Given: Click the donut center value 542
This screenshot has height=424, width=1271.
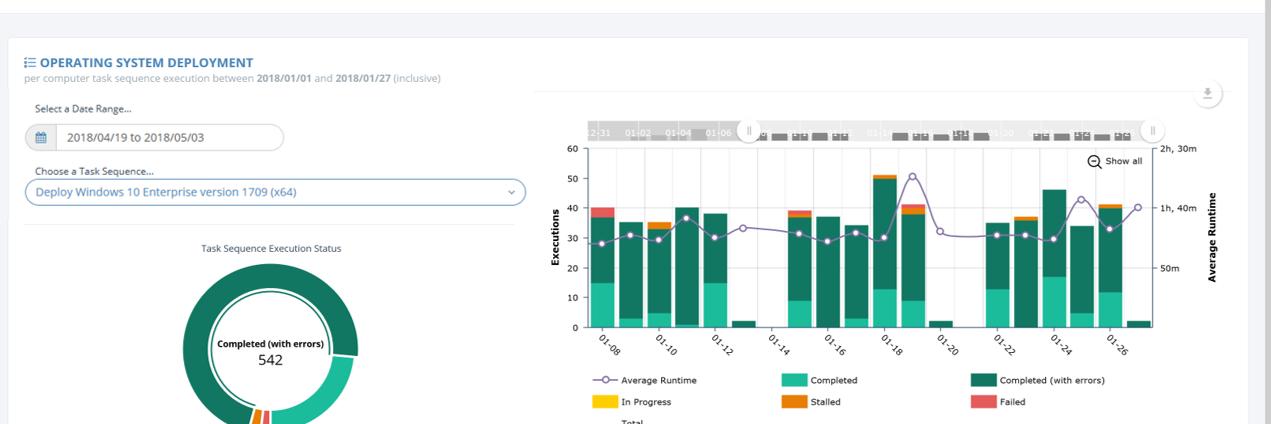Looking at the screenshot, I should 270,360.
